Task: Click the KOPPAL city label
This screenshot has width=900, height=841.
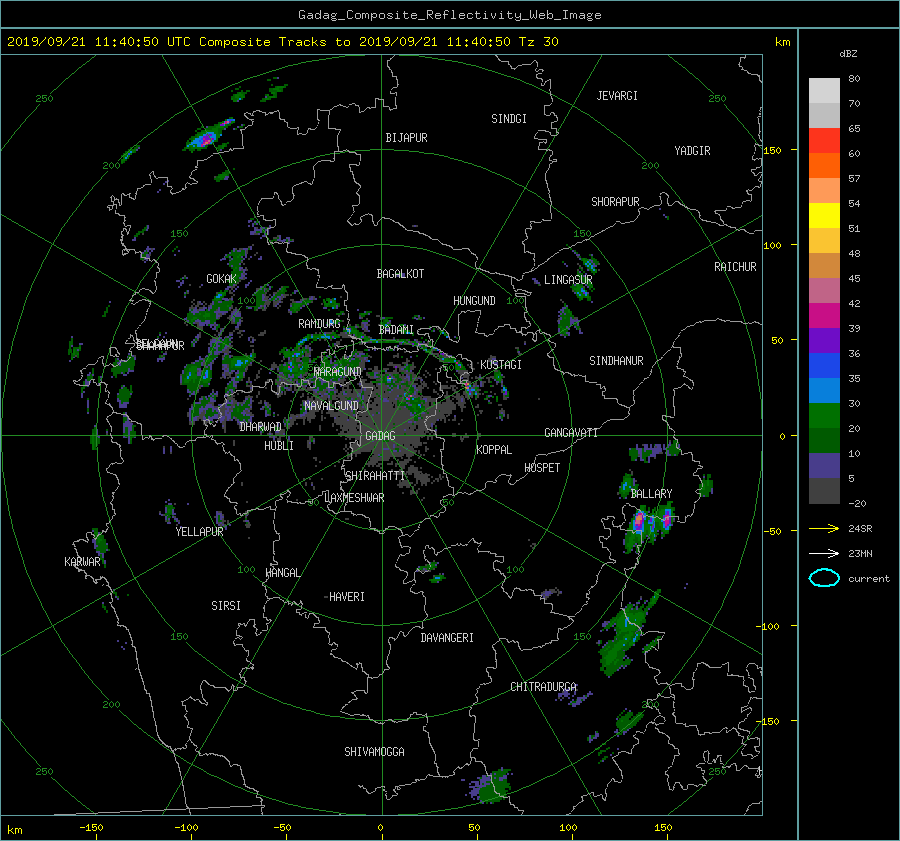Action: click(x=494, y=449)
